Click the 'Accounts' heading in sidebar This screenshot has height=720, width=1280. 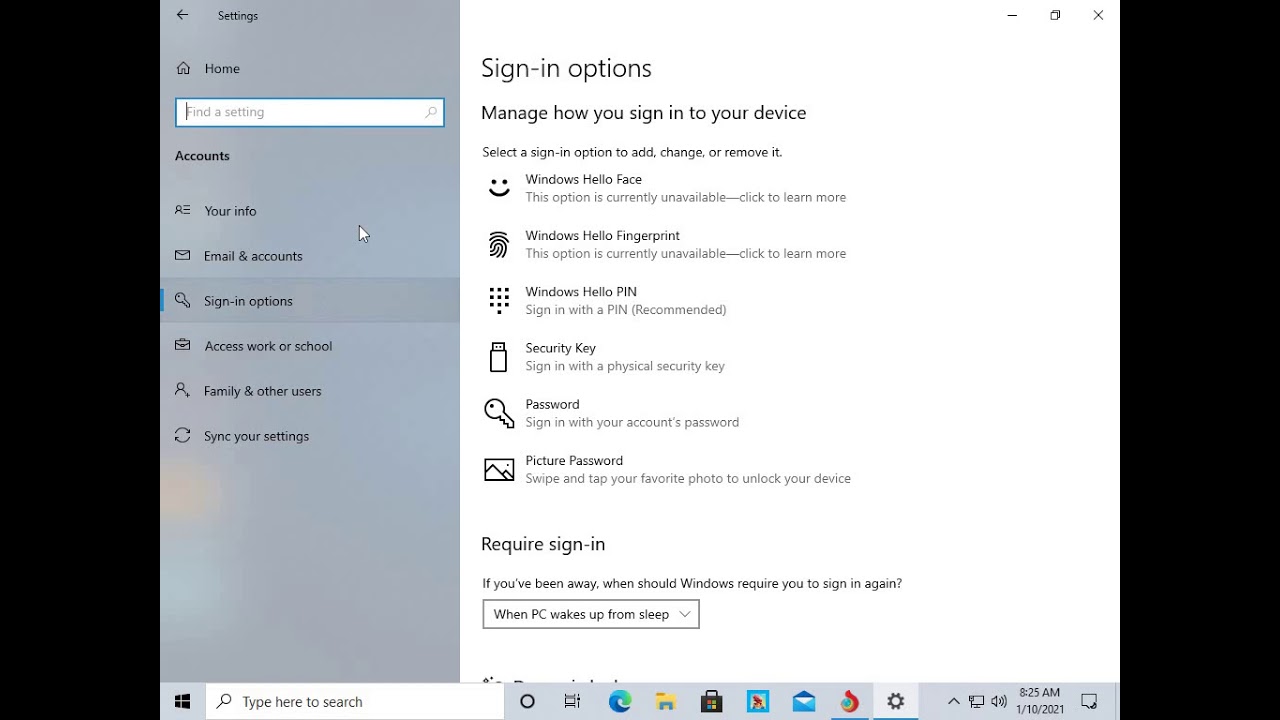(202, 156)
